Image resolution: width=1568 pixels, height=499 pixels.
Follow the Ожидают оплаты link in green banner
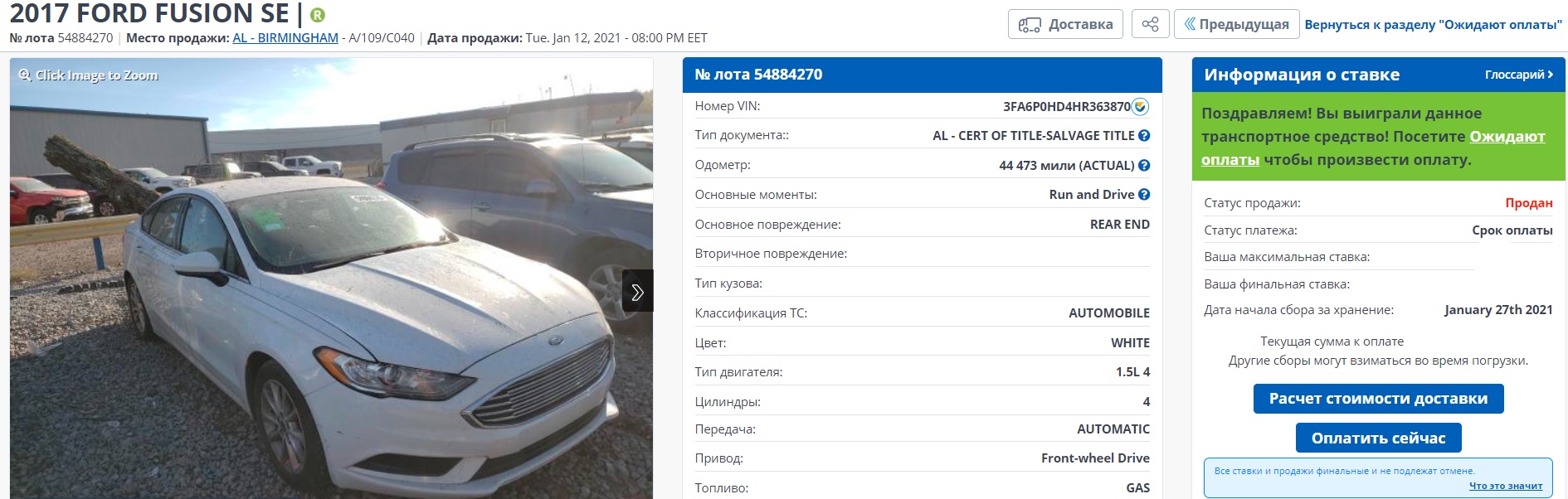[x=1373, y=148]
